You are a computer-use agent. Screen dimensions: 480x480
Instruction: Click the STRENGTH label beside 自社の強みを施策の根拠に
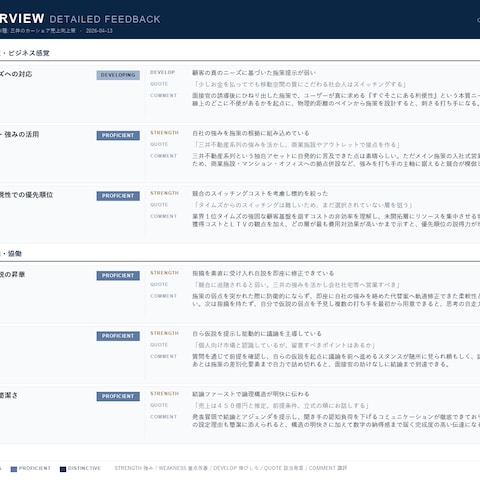point(164,133)
